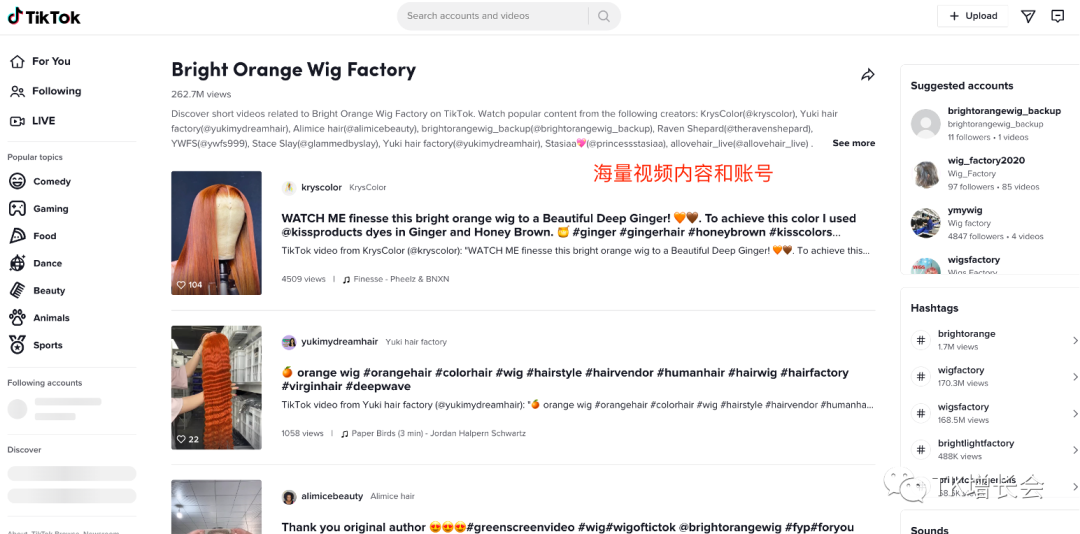The image size is (1080, 534).
Task: Open the orange wig video thumbnail by kryscolor
Action: point(216,233)
